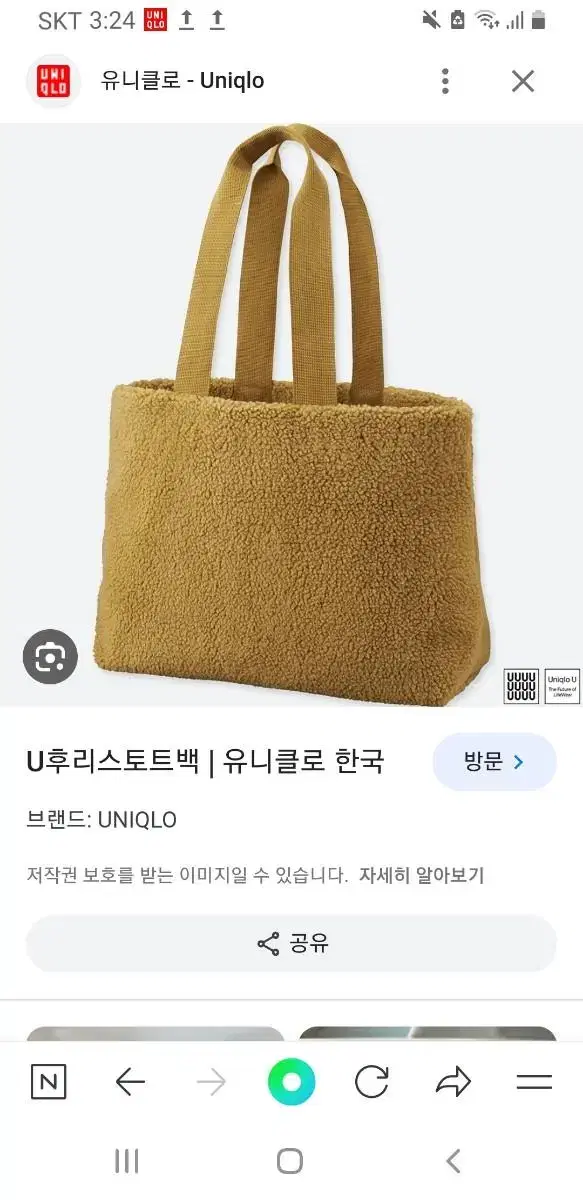Tap the fleece tote bag image
Viewport: 583px width, 1200px height.
click(291, 414)
